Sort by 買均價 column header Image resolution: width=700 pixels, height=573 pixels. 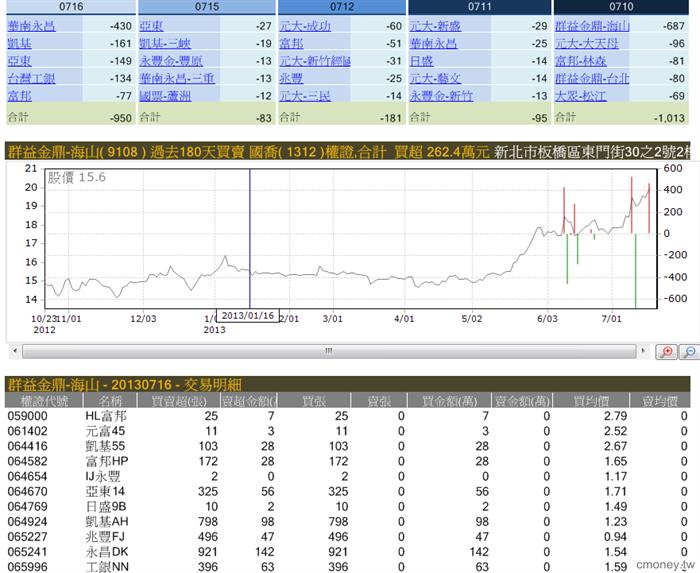point(591,400)
